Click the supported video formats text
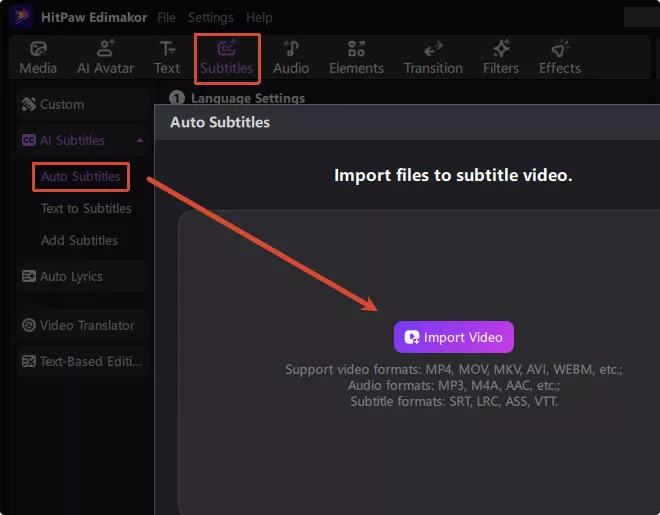The image size is (660, 515). point(454,369)
